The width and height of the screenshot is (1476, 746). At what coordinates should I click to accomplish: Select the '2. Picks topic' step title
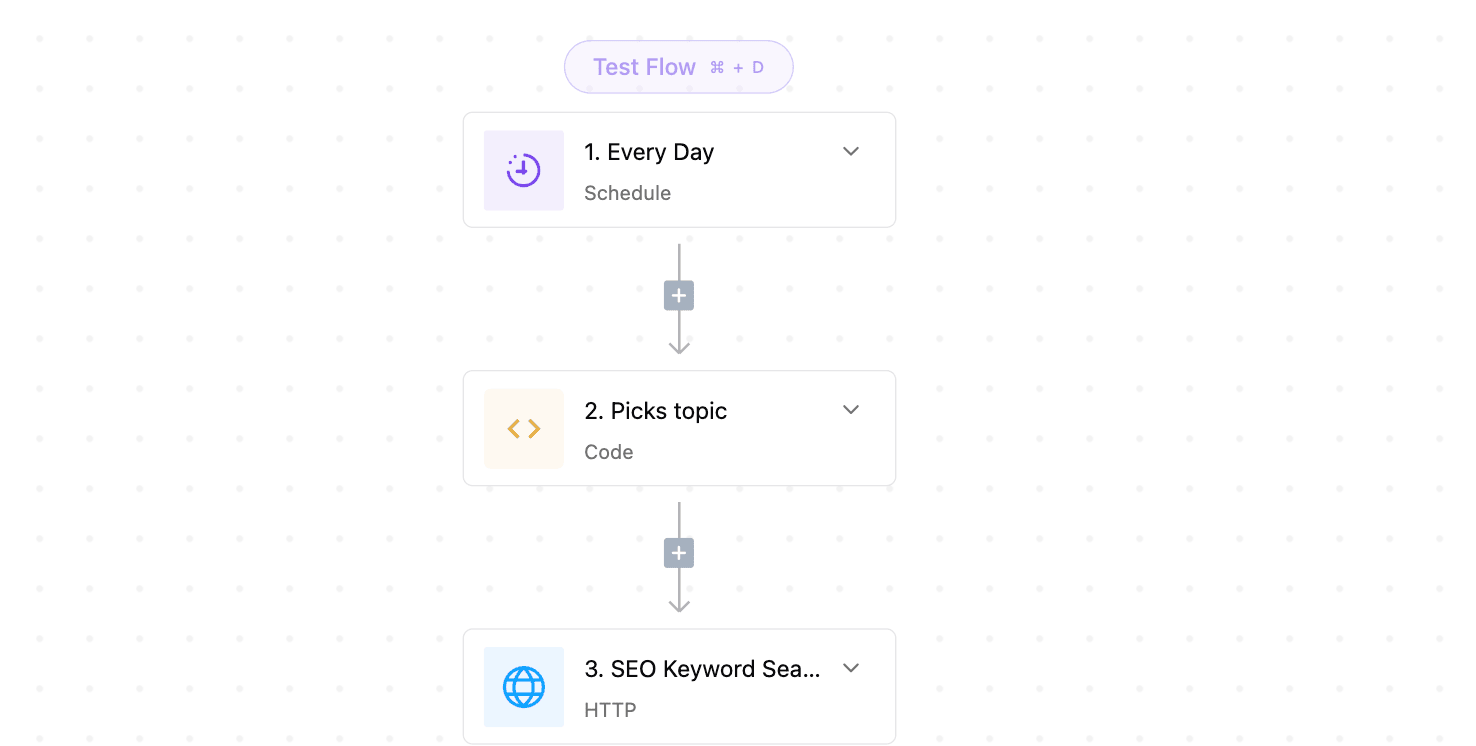tap(655, 411)
